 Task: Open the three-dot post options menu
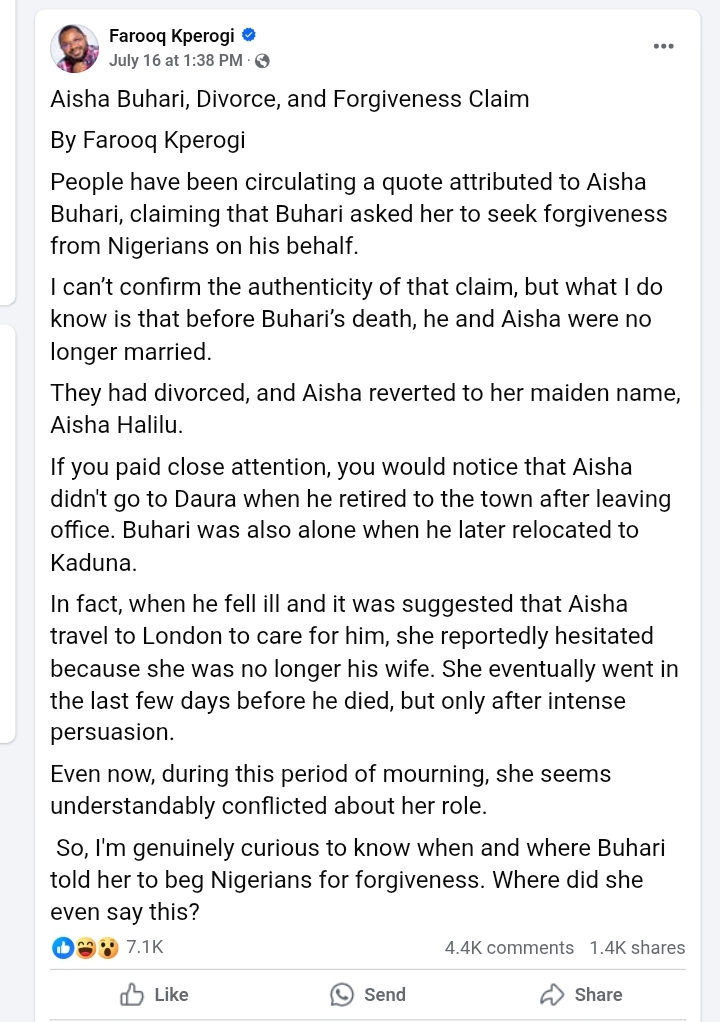pyautogui.click(x=663, y=46)
